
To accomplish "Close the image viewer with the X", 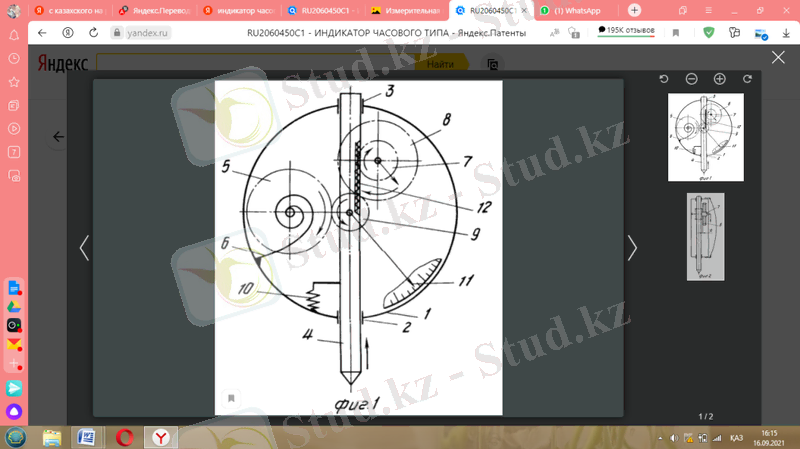I will 778,57.
